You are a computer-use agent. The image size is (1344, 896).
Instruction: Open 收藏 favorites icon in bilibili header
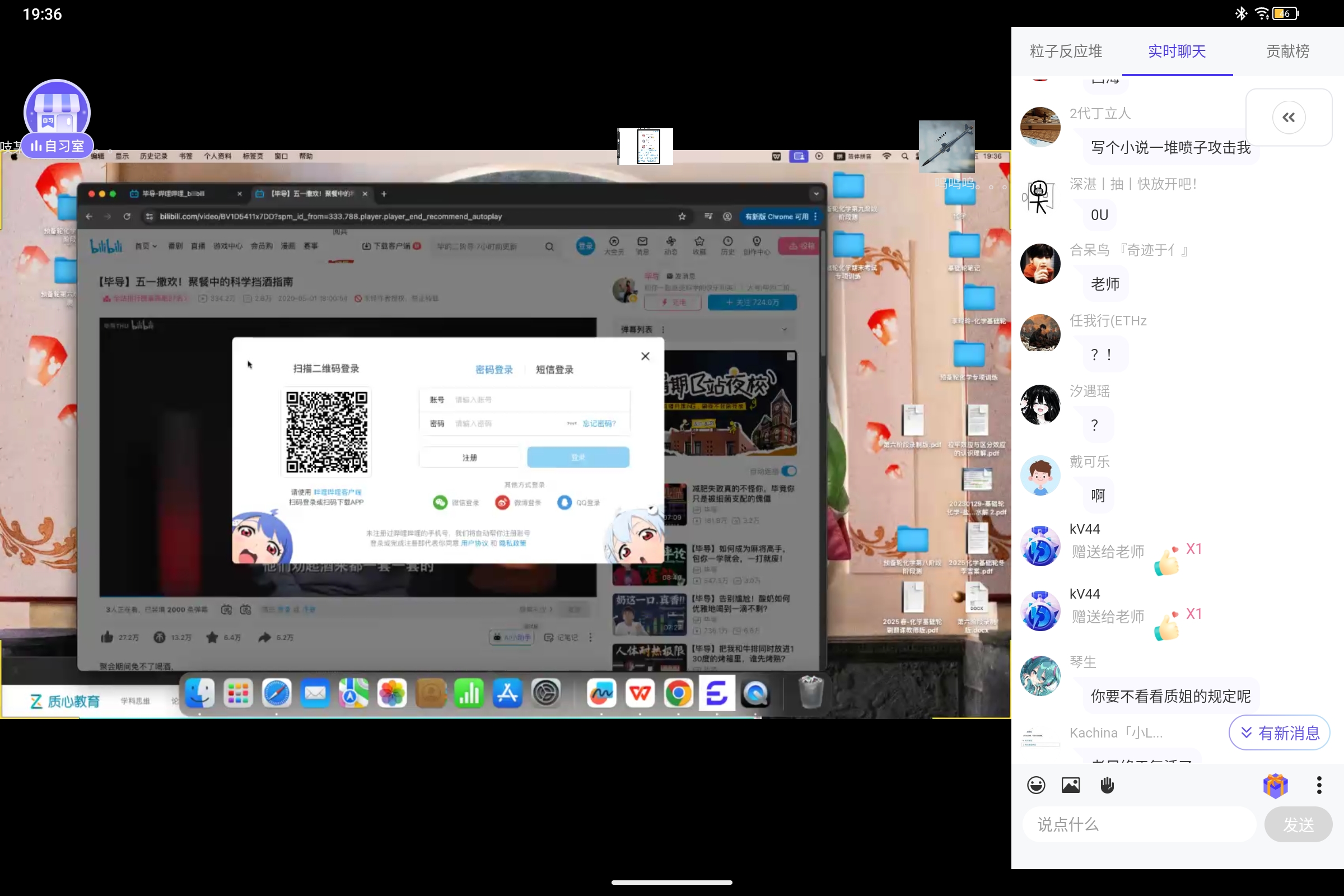tap(699, 245)
